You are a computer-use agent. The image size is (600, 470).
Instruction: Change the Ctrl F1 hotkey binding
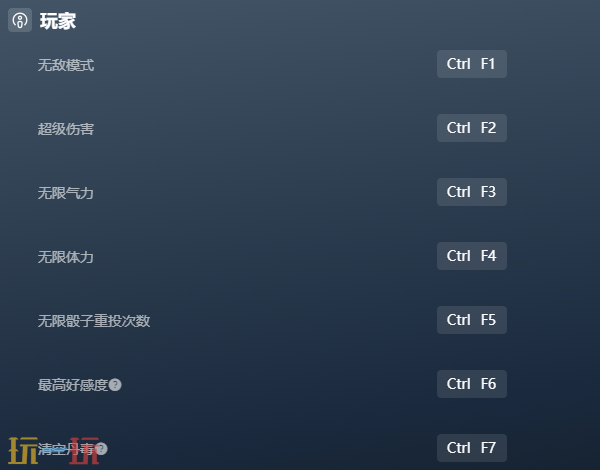point(472,64)
